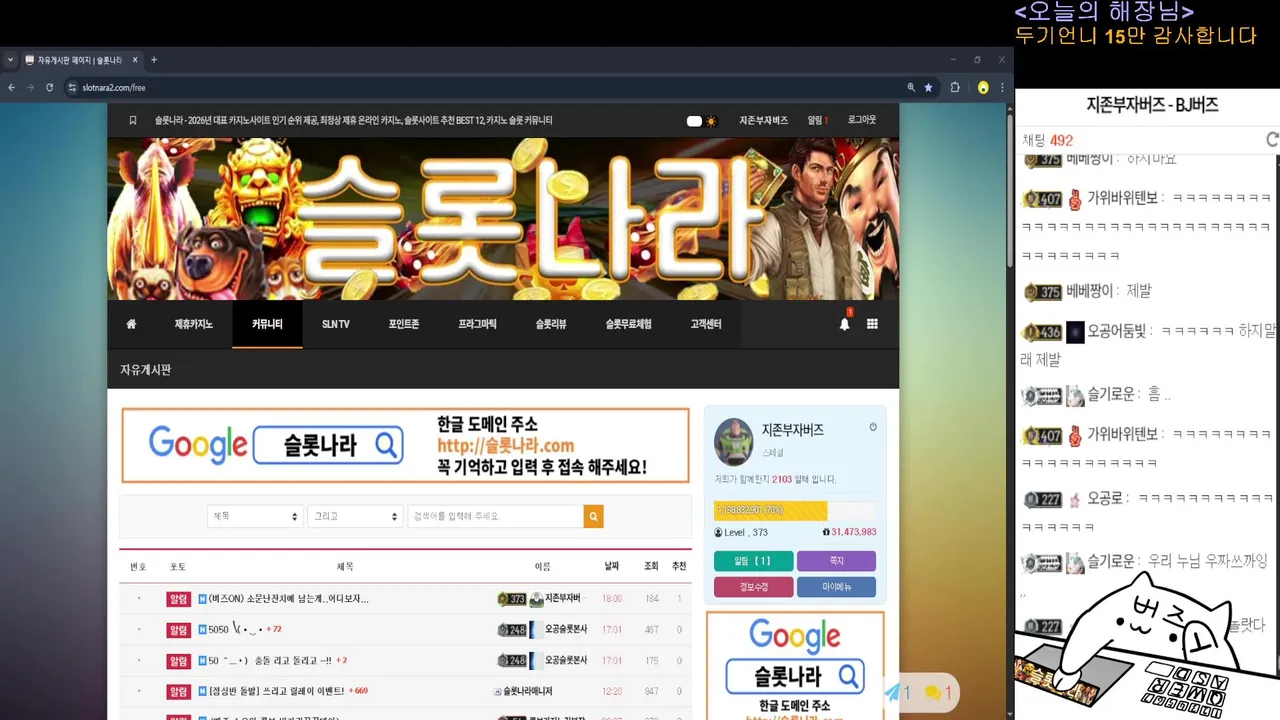Go forward with the browser forward arrow
Screen dimensions: 1280x720
tap(30, 88)
